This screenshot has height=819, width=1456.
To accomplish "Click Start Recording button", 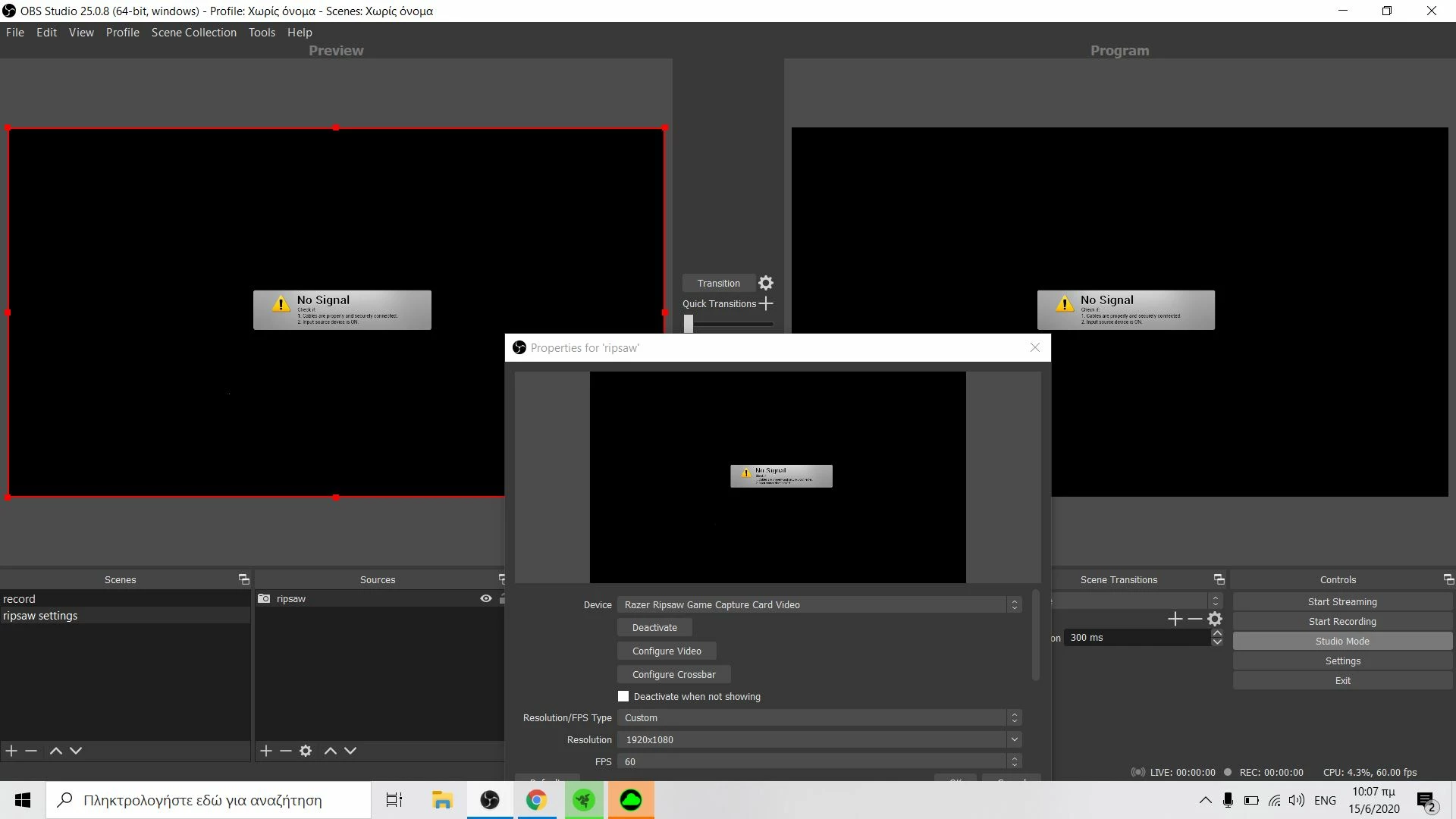I will [1341, 621].
